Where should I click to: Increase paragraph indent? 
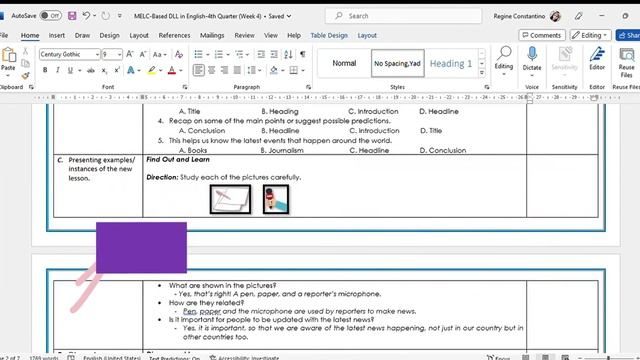coord(274,54)
